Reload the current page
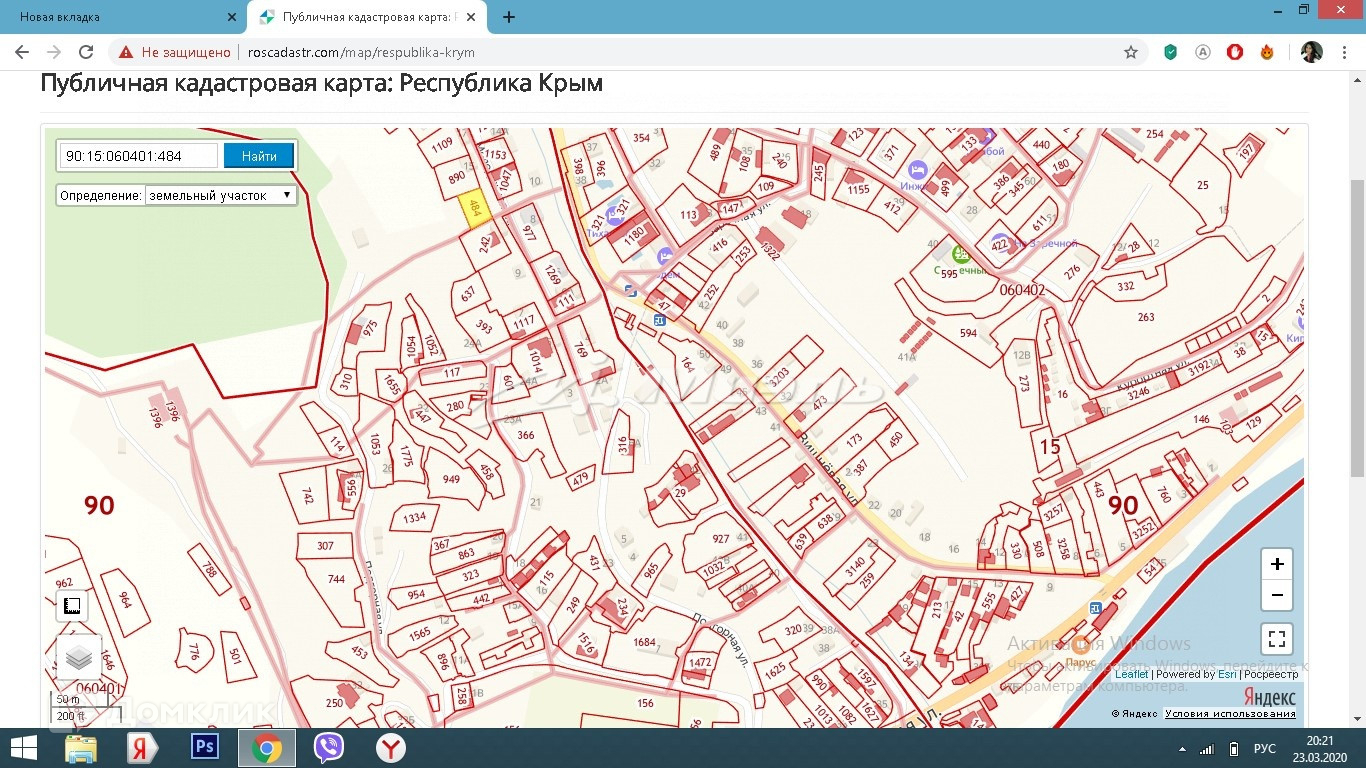 (x=86, y=52)
